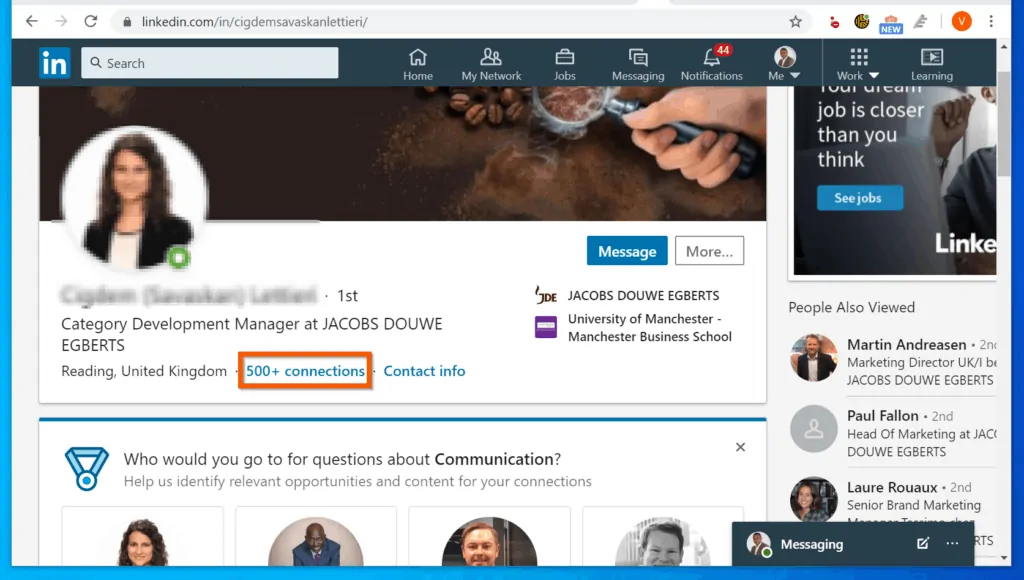Open Paul Fallon's profile
Image resolution: width=1024 pixels, height=580 pixels.
tap(882, 416)
